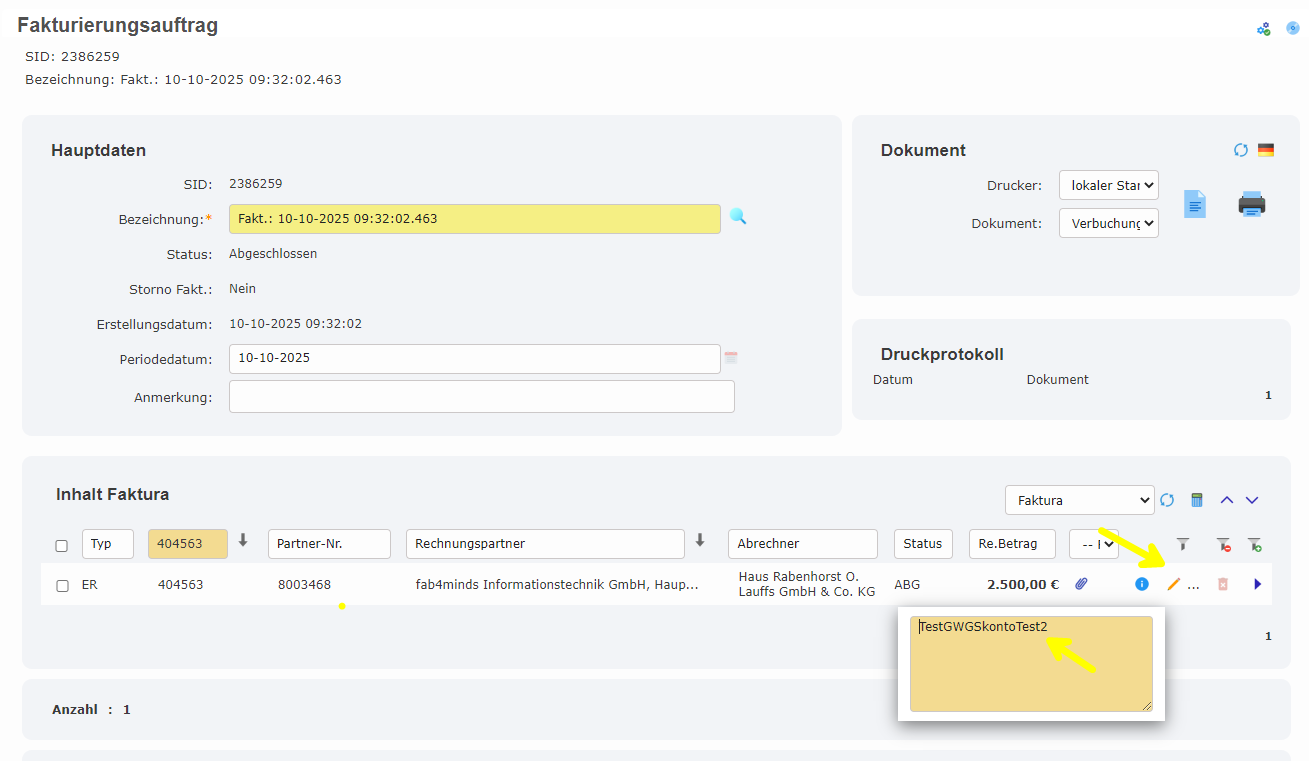Image resolution: width=1309 pixels, height=761 pixels.
Task: Click the printer icon in Dokument panel
Action: pyautogui.click(x=1251, y=204)
